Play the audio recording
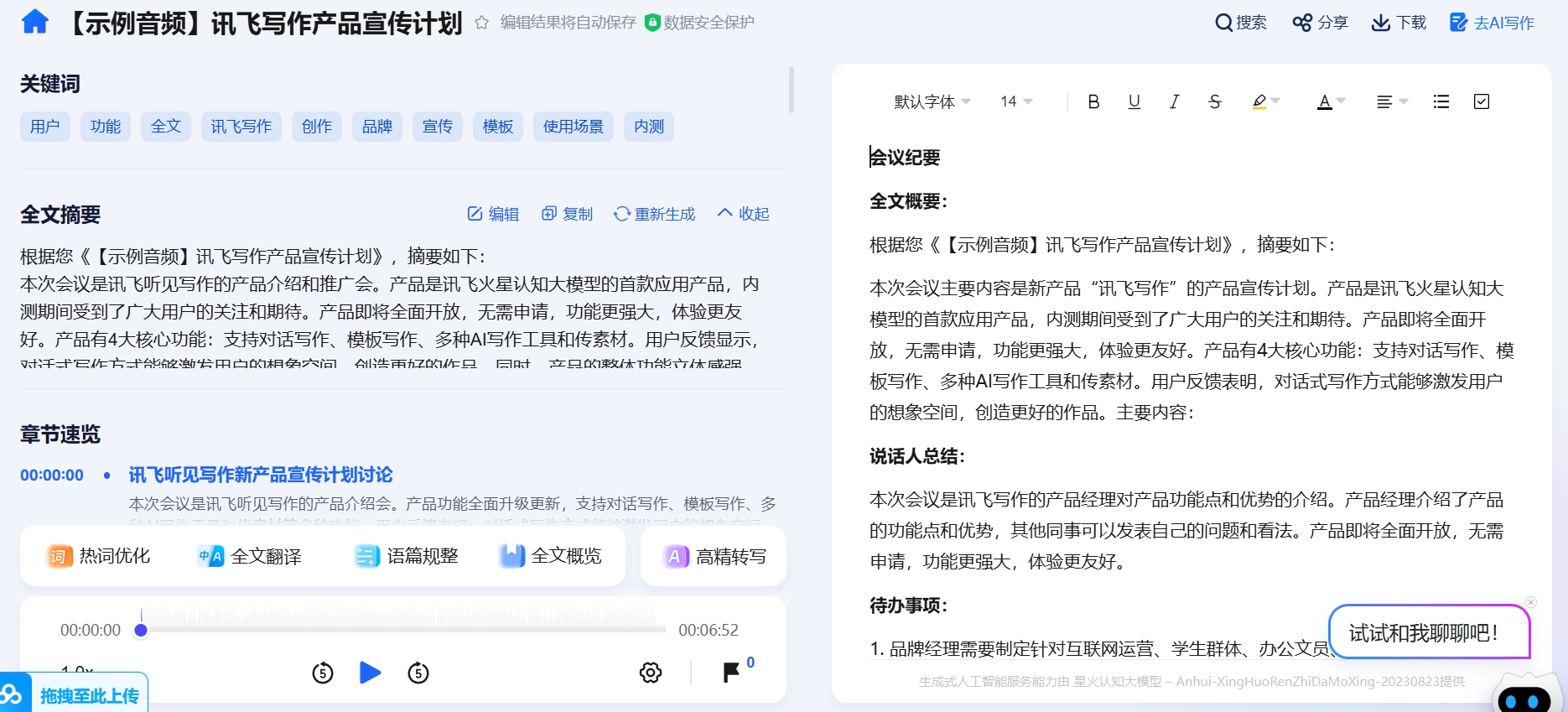 (370, 673)
